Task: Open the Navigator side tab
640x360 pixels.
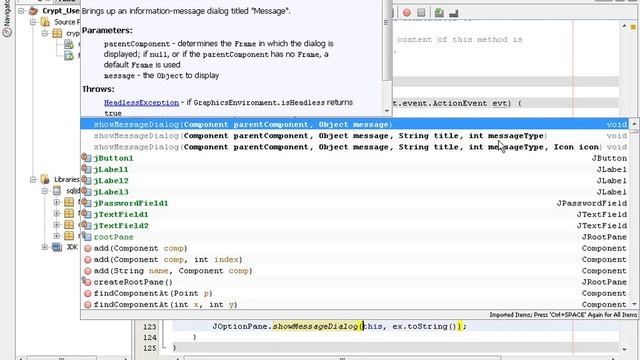Action: point(7,19)
